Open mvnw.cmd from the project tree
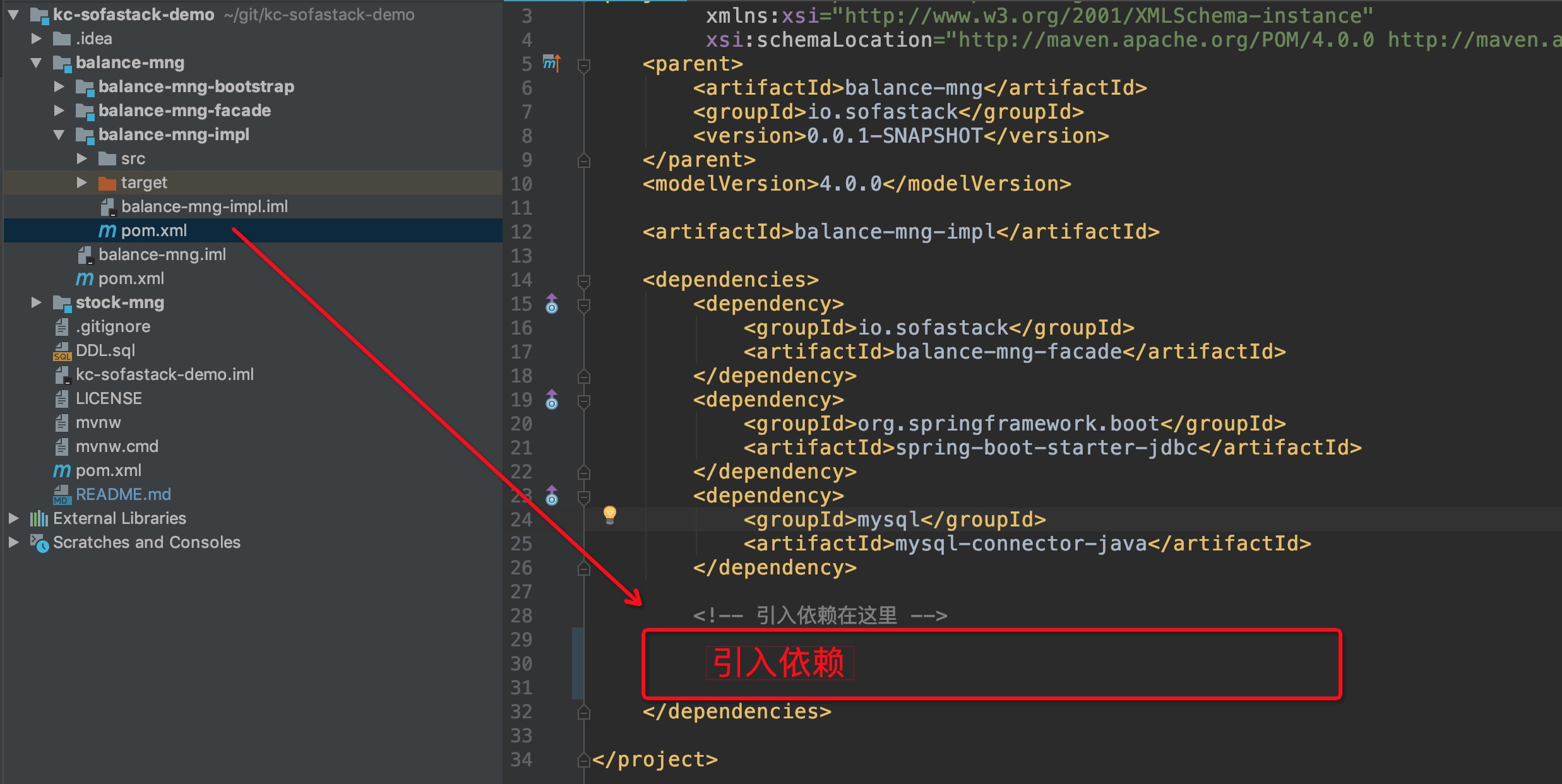1562x784 pixels. [x=117, y=446]
